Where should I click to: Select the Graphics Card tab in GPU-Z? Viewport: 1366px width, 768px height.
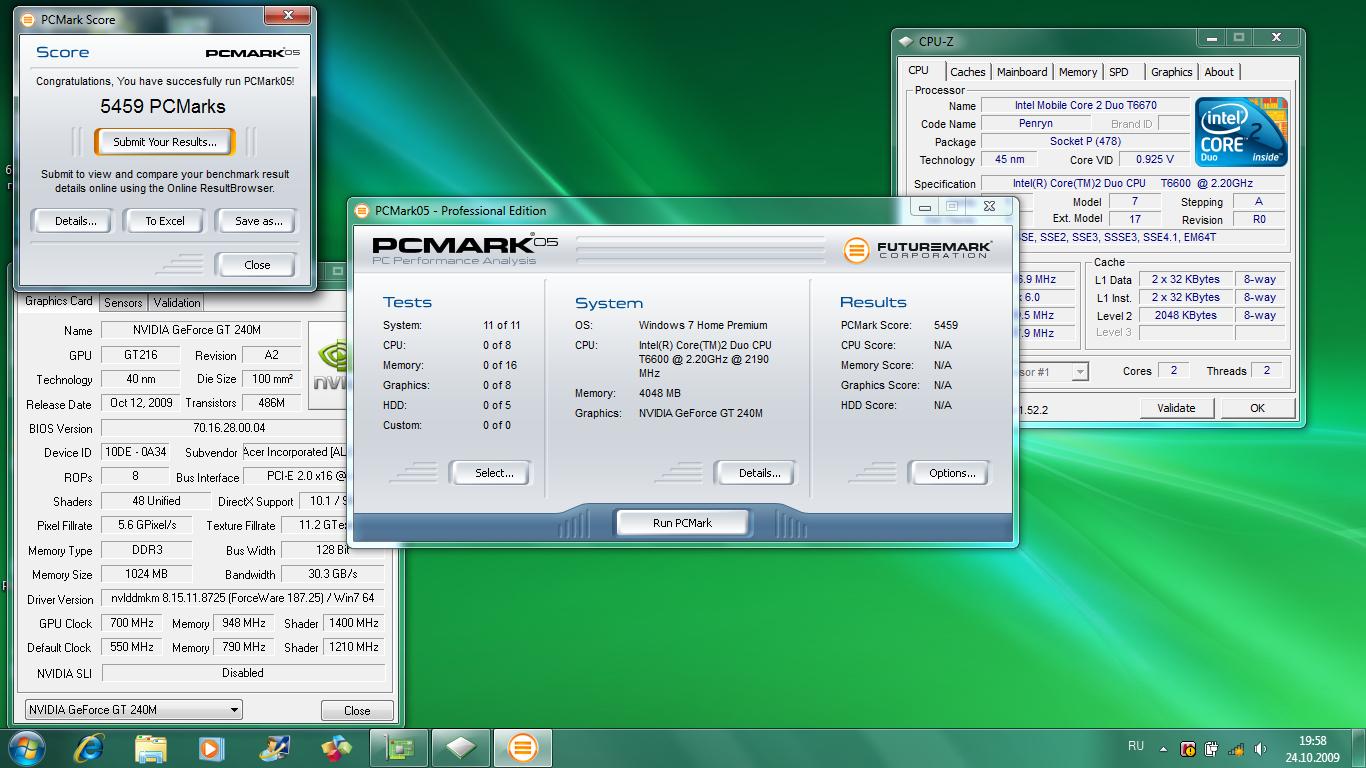coord(58,301)
